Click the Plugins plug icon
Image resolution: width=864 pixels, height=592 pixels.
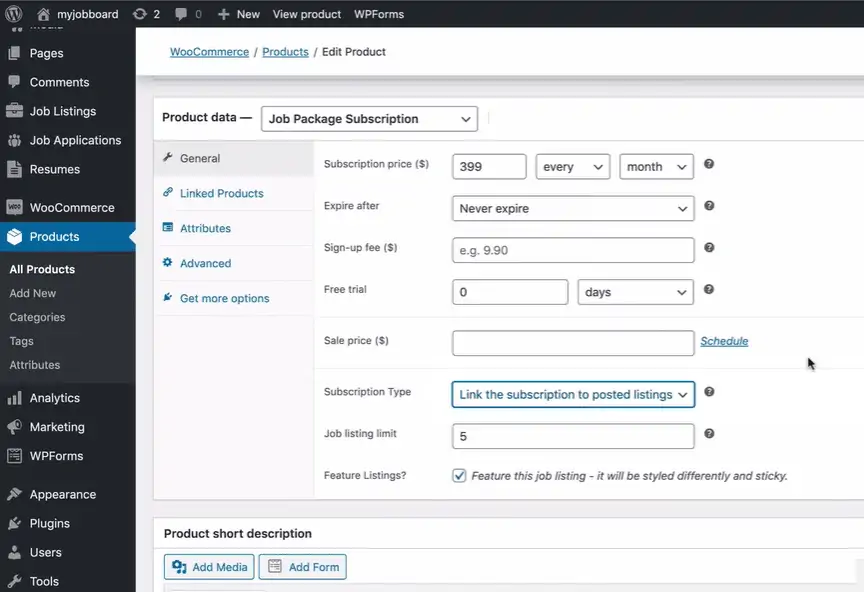coord(14,523)
